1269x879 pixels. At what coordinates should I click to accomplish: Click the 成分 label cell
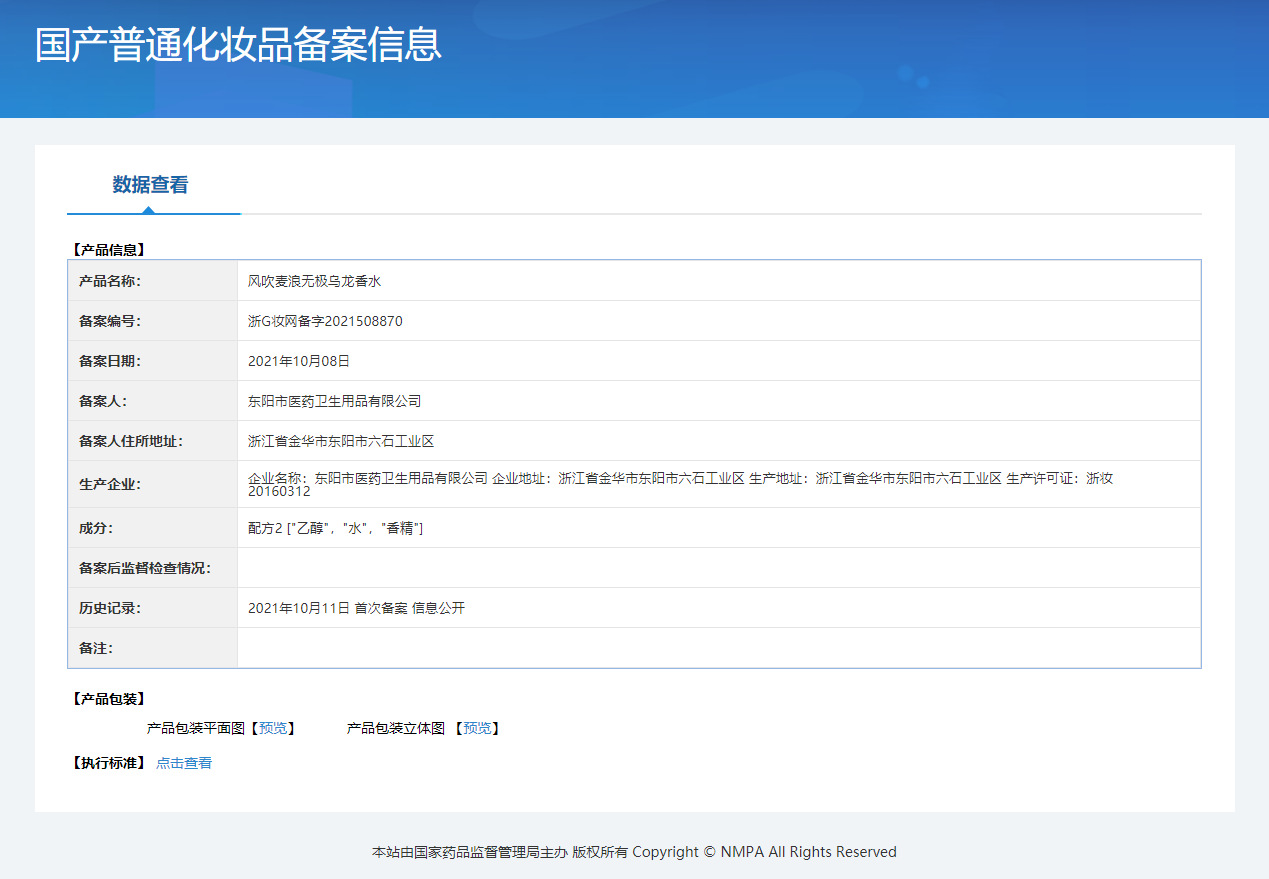[153, 528]
